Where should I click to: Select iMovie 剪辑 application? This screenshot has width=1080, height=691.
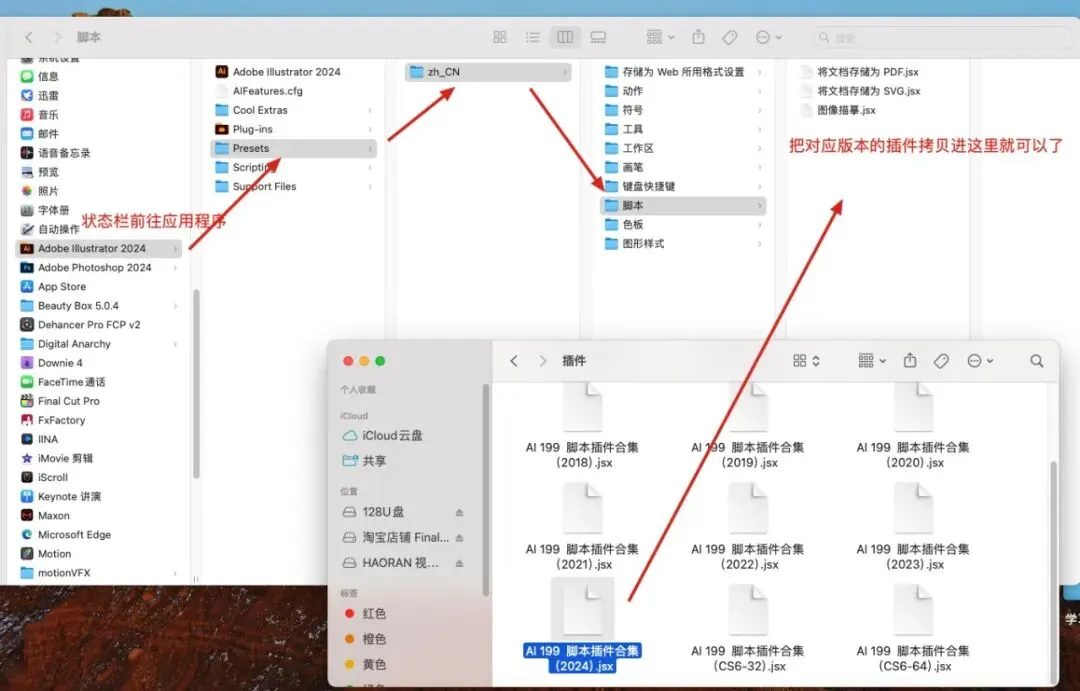98,458
